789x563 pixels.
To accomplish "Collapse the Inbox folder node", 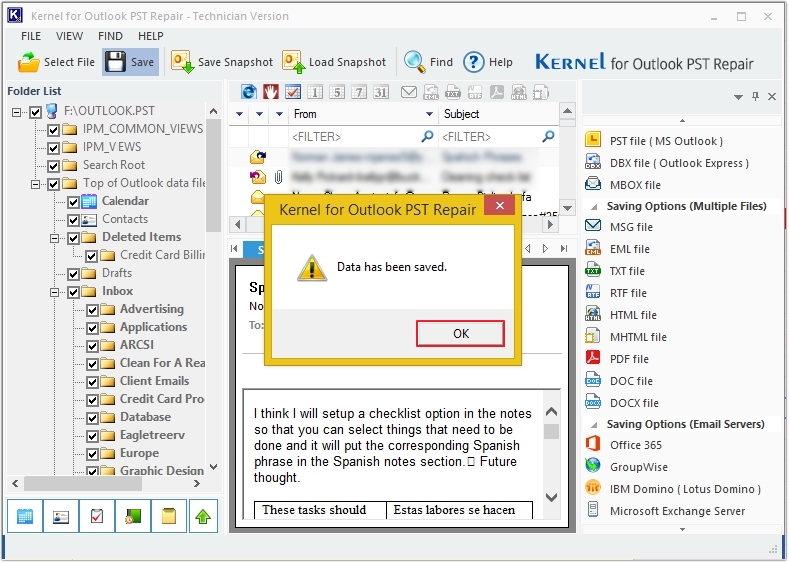I will point(54,292).
